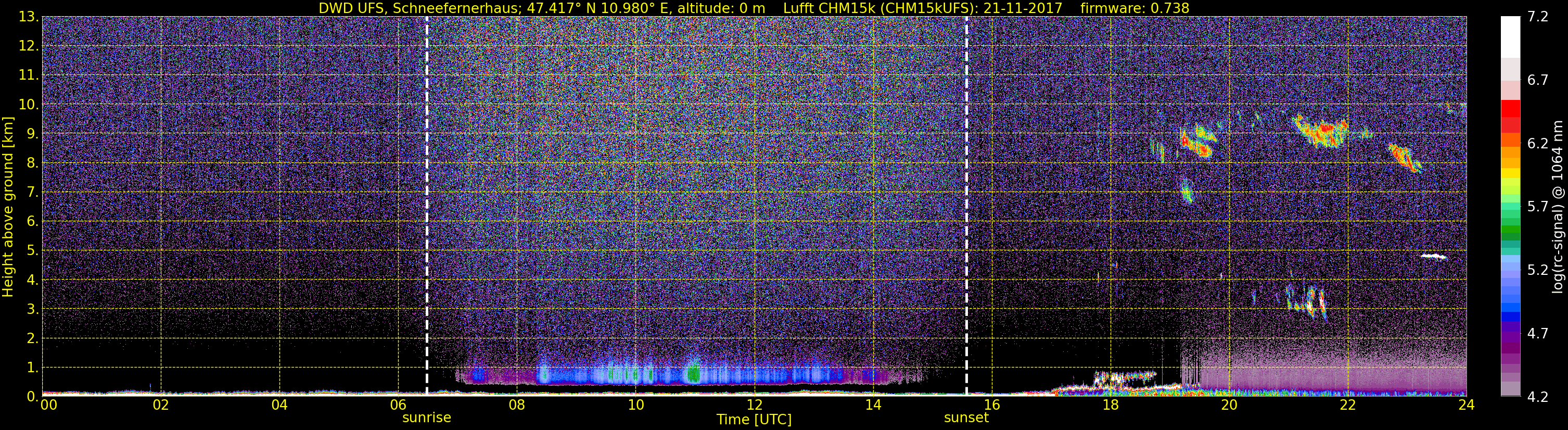Click time axis tick label '16'

[991, 406]
